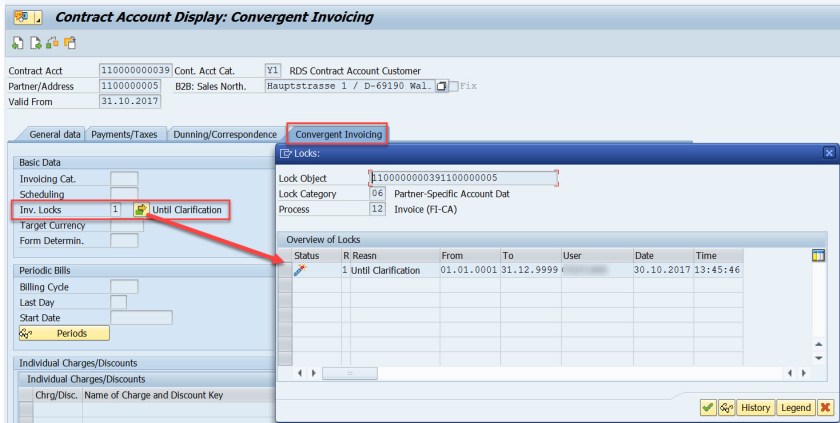Screen dimensions: 840x423
Task: Click the Periods button
Action: tap(64, 333)
